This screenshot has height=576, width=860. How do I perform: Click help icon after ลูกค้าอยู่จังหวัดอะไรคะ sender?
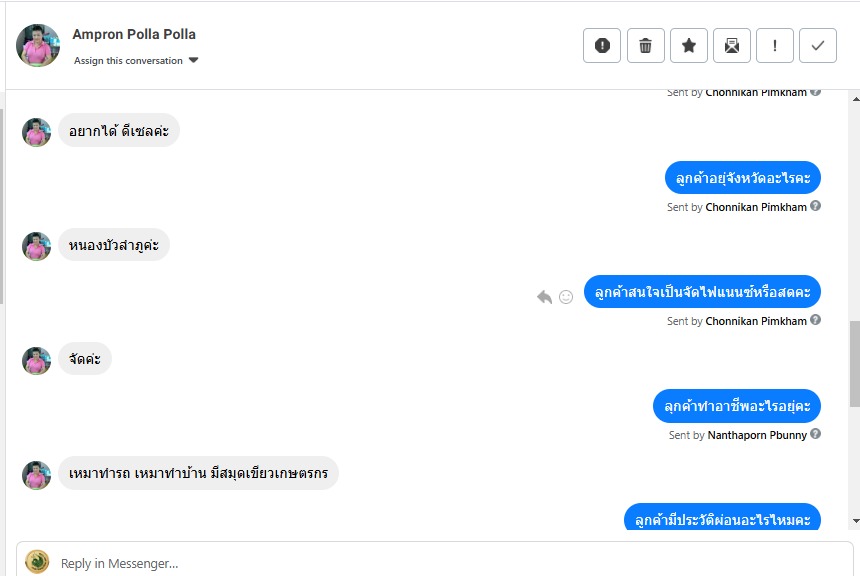[x=816, y=207]
